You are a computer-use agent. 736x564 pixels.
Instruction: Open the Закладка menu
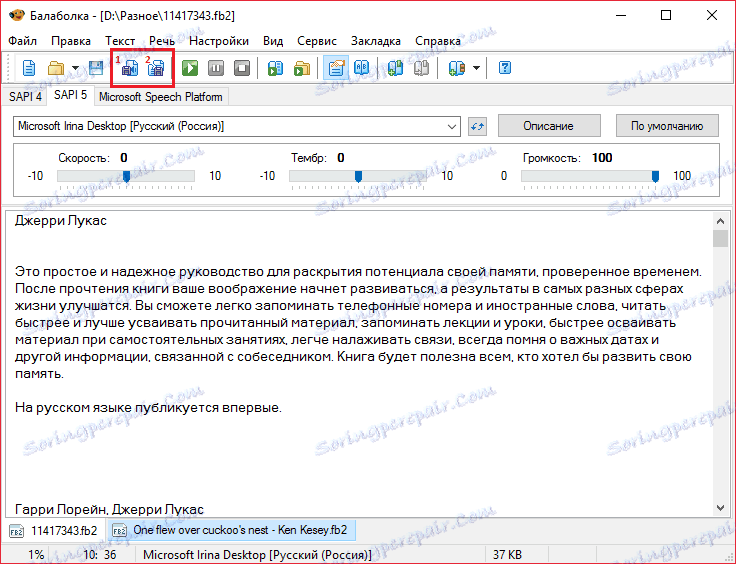click(376, 41)
